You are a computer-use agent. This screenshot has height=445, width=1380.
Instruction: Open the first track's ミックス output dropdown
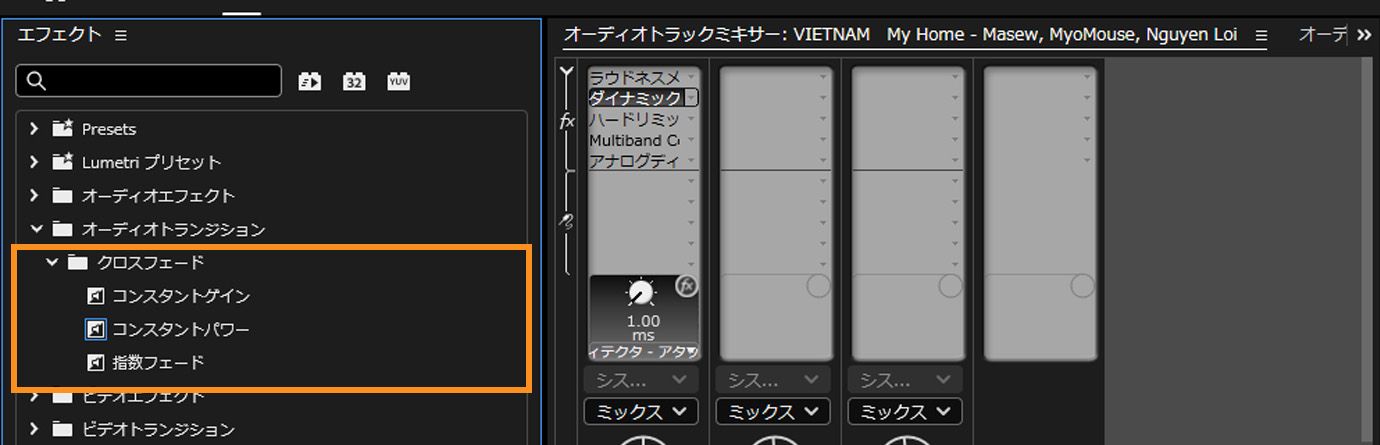(x=641, y=412)
